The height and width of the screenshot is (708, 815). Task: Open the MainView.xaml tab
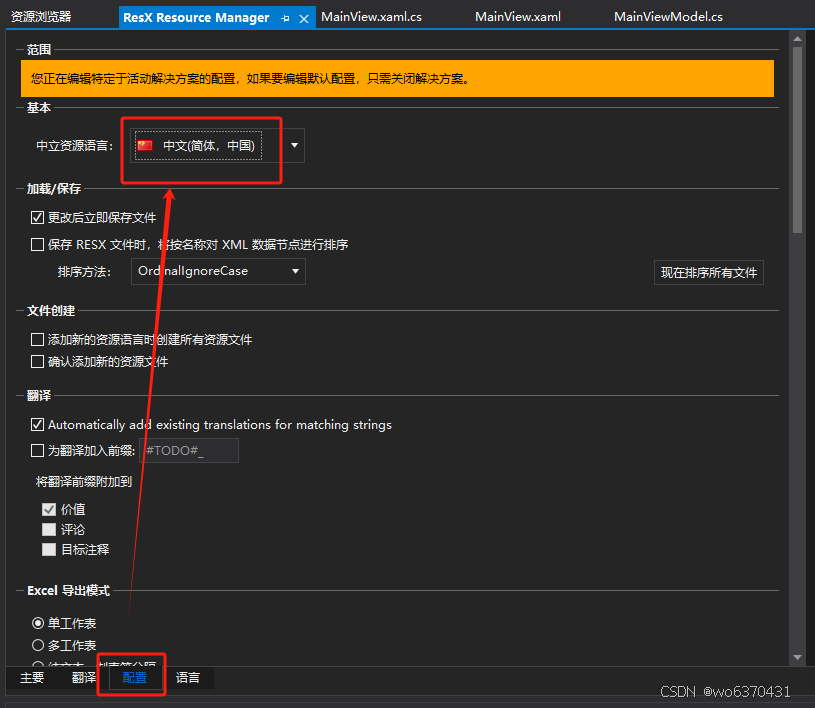tap(518, 17)
